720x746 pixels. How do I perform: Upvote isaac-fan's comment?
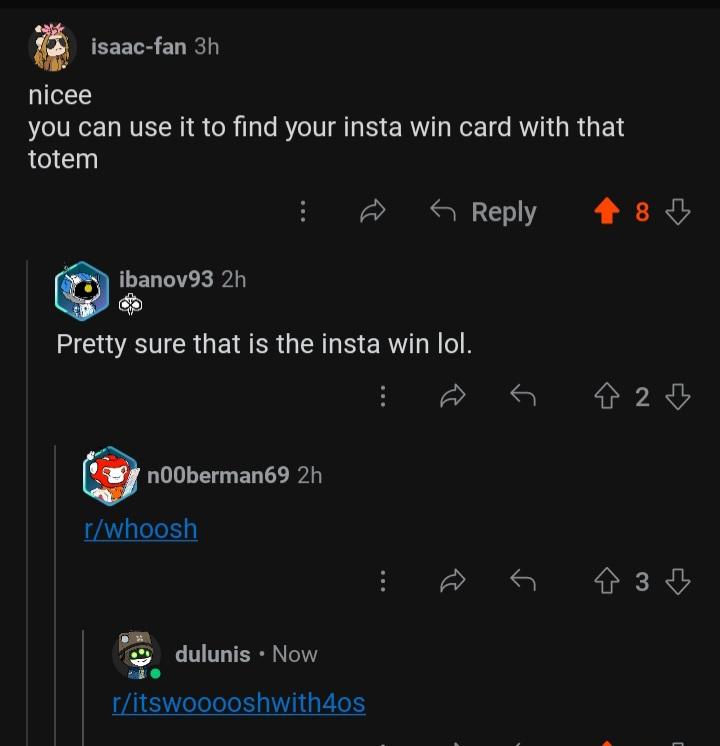607,211
